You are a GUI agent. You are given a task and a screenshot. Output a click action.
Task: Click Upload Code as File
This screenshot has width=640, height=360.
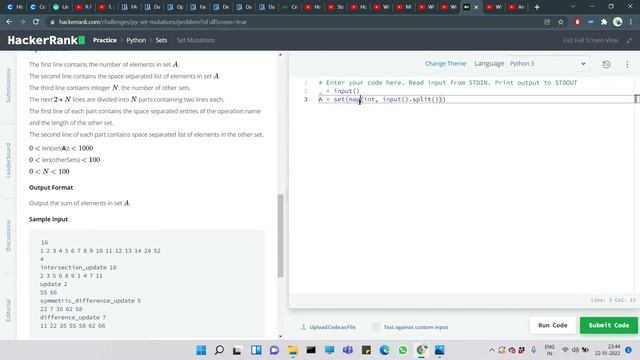click(328, 327)
